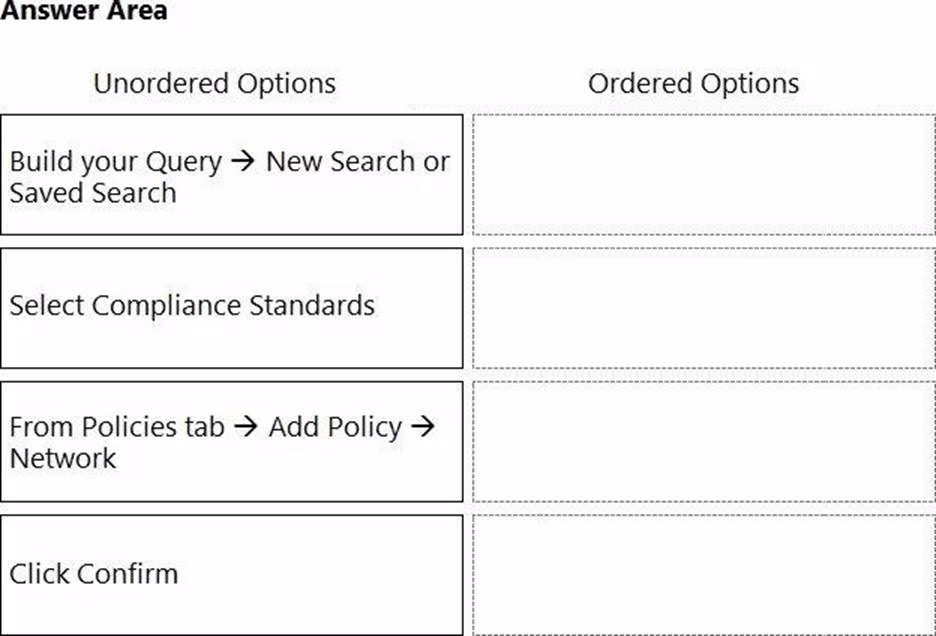
Task: Click the 'Add Policy' text
Action: tap(335, 427)
